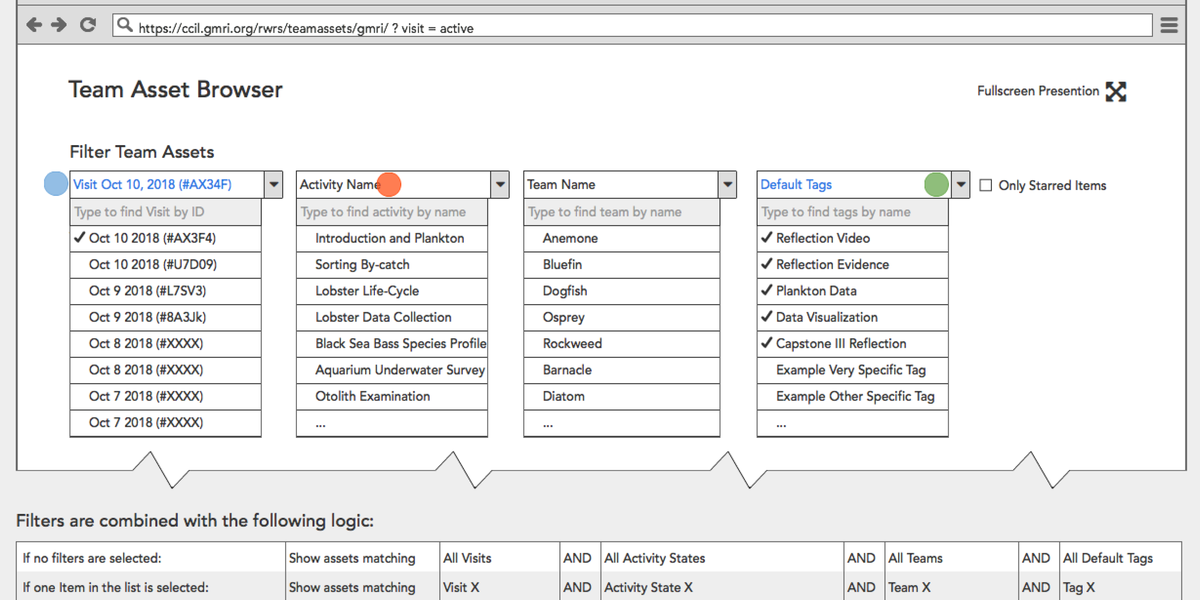The height and width of the screenshot is (600, 1200).
Task: Choose Black Sea Bass Species Profile
Action: pos(392,343)
